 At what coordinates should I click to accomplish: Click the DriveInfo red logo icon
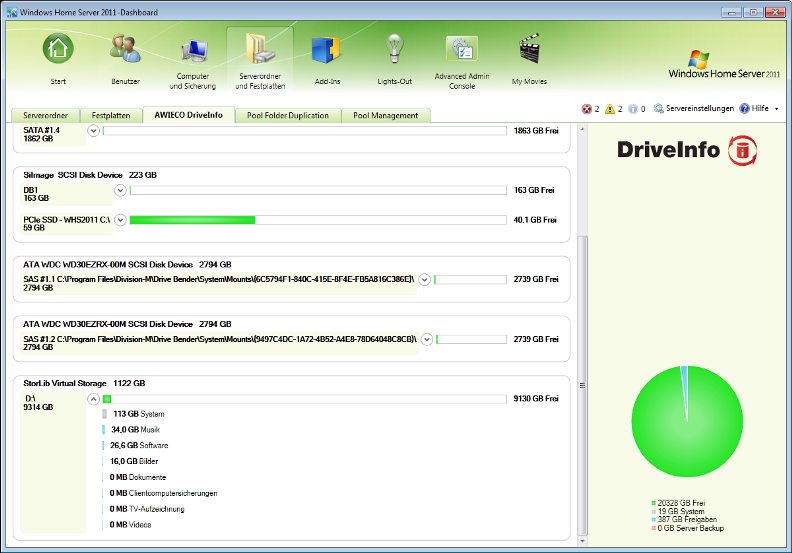coord(742,150)
